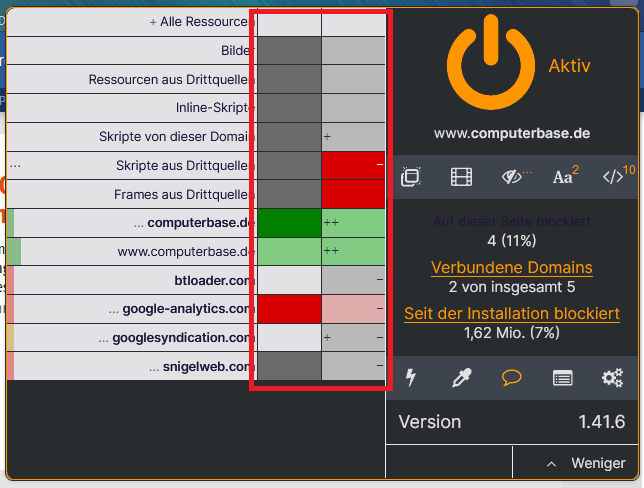Toggle popup blocking icon for this site

click(411, 177)
